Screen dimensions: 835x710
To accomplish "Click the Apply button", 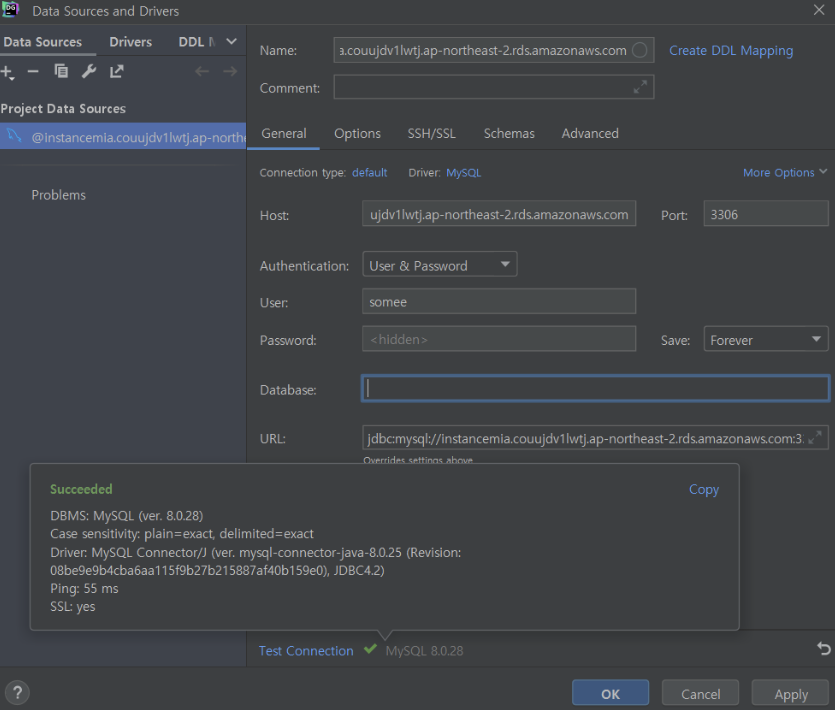I will [791, 693].
